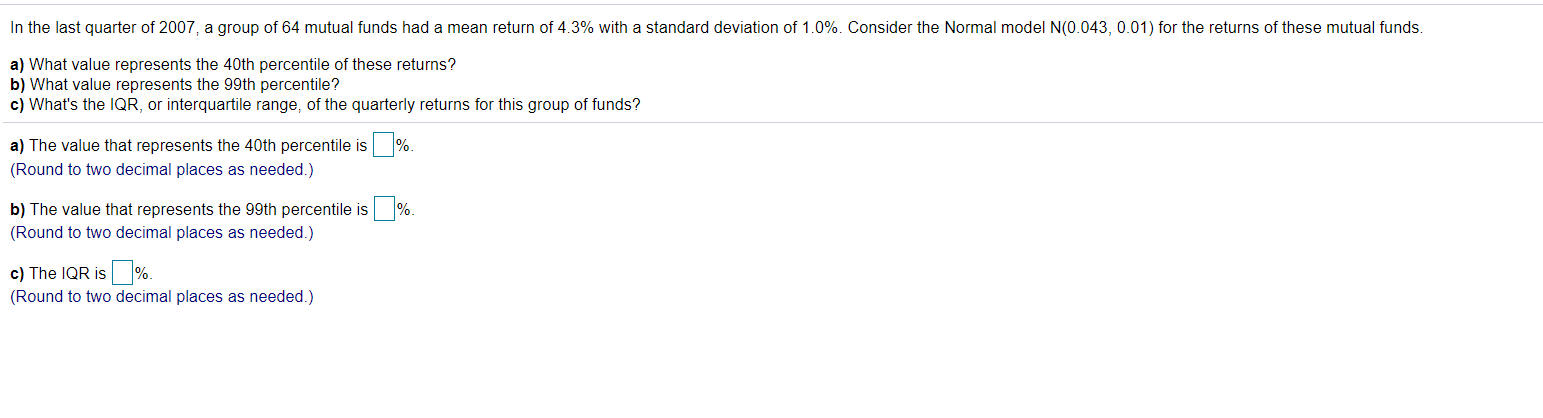This screenshot has height=418, width=1543.
Task: Click the IQR answer box
Action: click(122, 273)
